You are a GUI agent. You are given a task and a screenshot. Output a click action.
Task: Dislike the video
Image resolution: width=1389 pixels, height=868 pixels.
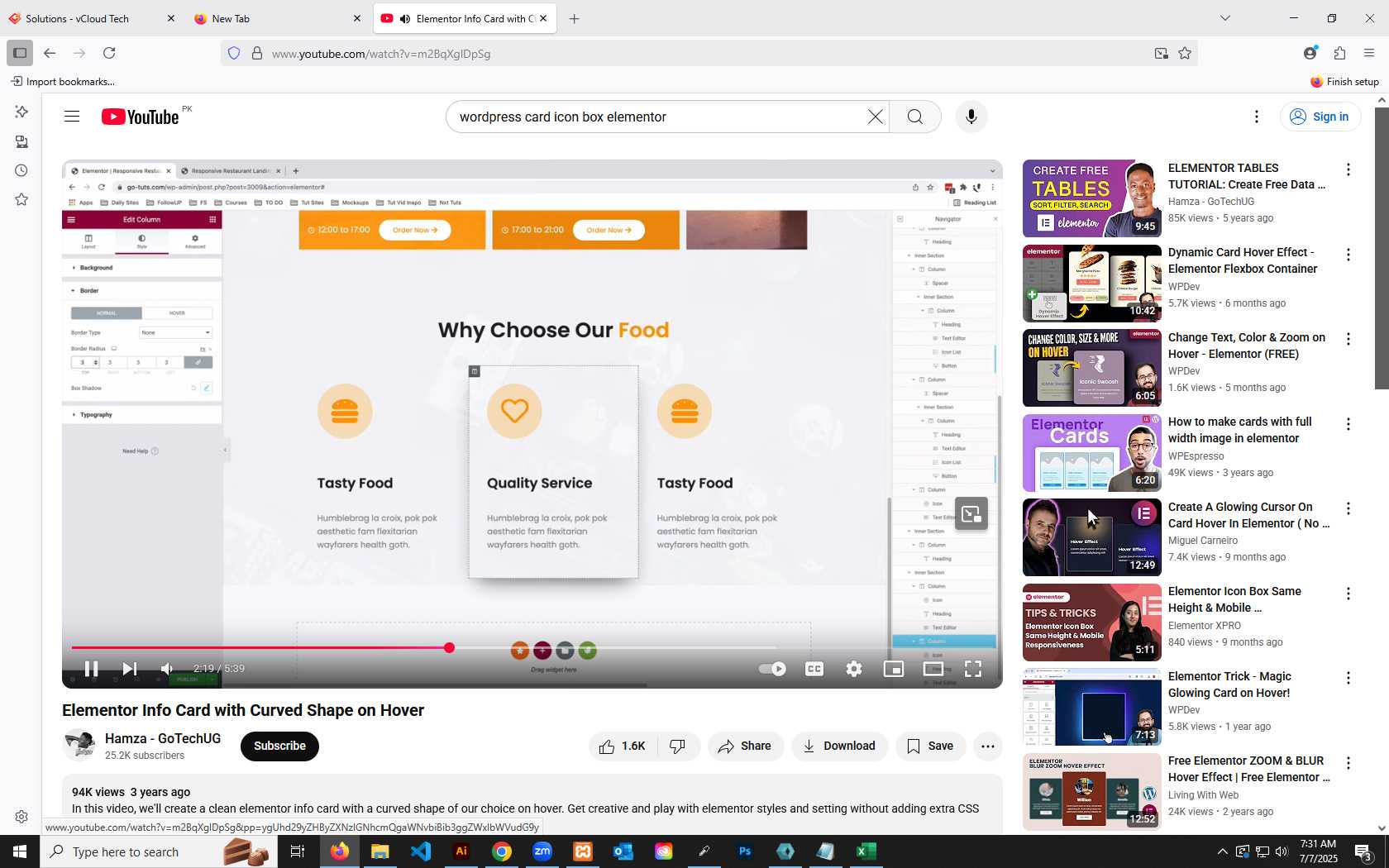tap(678, 746)
